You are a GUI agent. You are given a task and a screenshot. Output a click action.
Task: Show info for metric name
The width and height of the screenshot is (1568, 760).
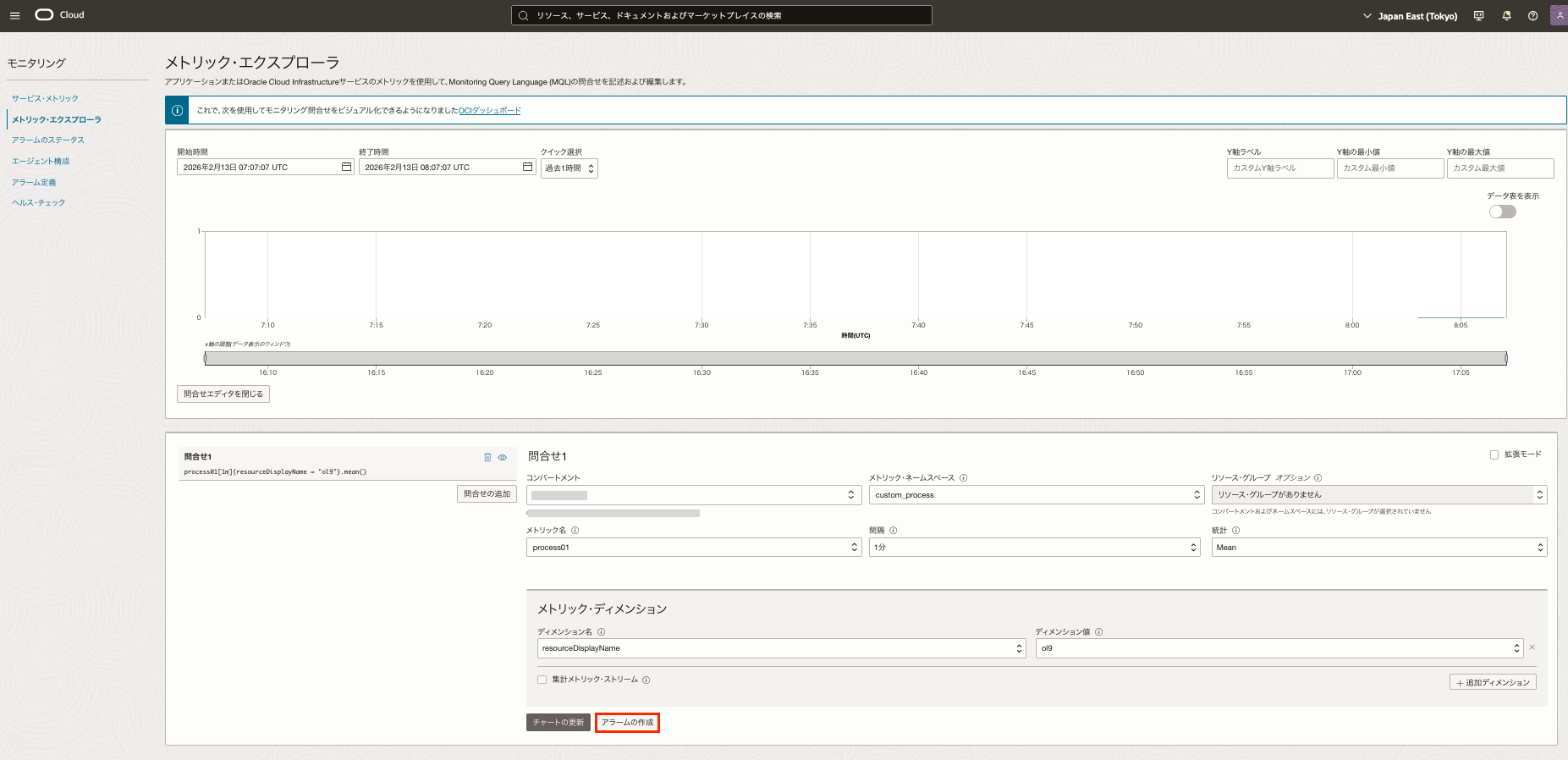575,531
